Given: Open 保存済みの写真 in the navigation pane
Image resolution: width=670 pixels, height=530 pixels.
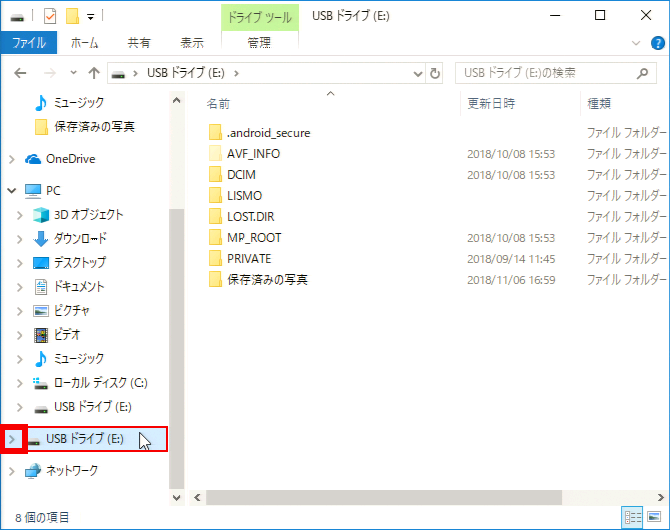Looking at the screenshot, I should click(x=85, y=127).
